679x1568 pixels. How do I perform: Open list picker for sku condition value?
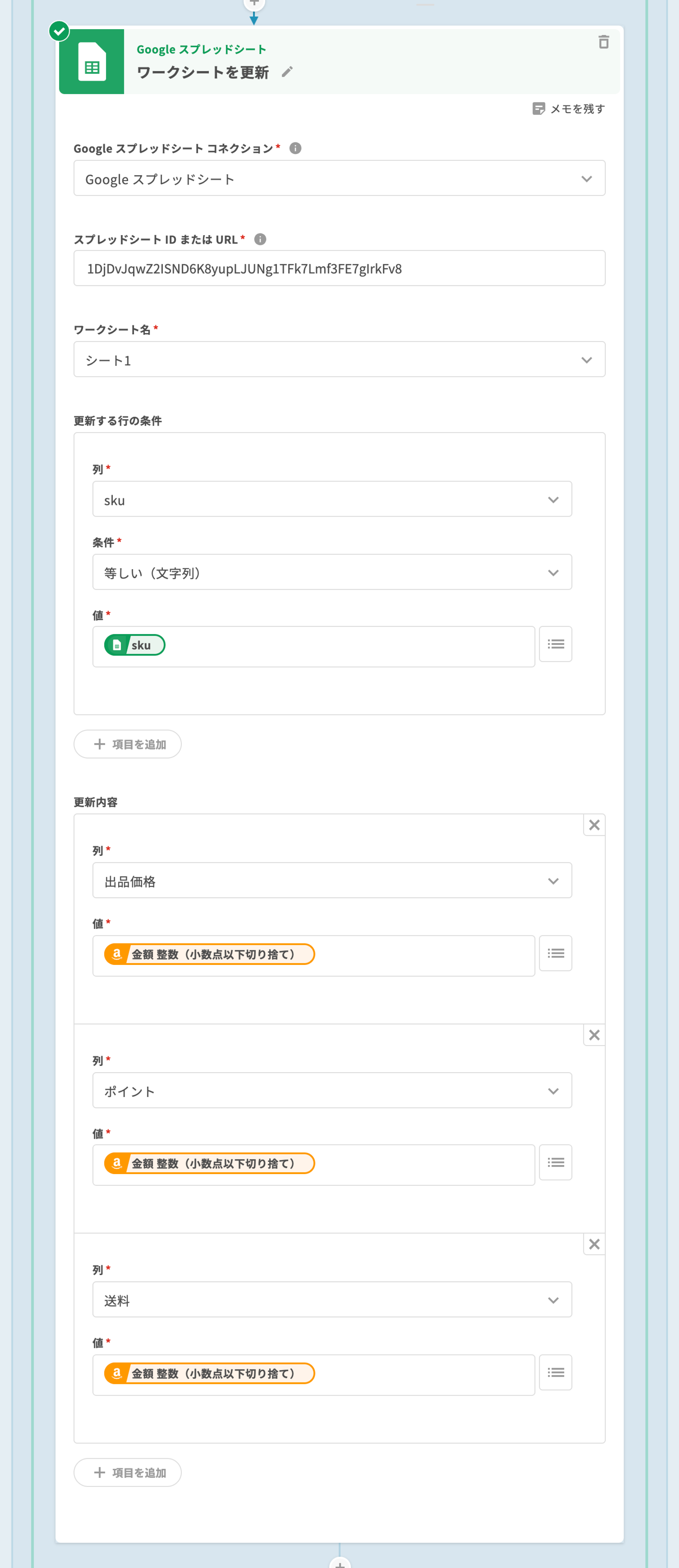[555, 644]
